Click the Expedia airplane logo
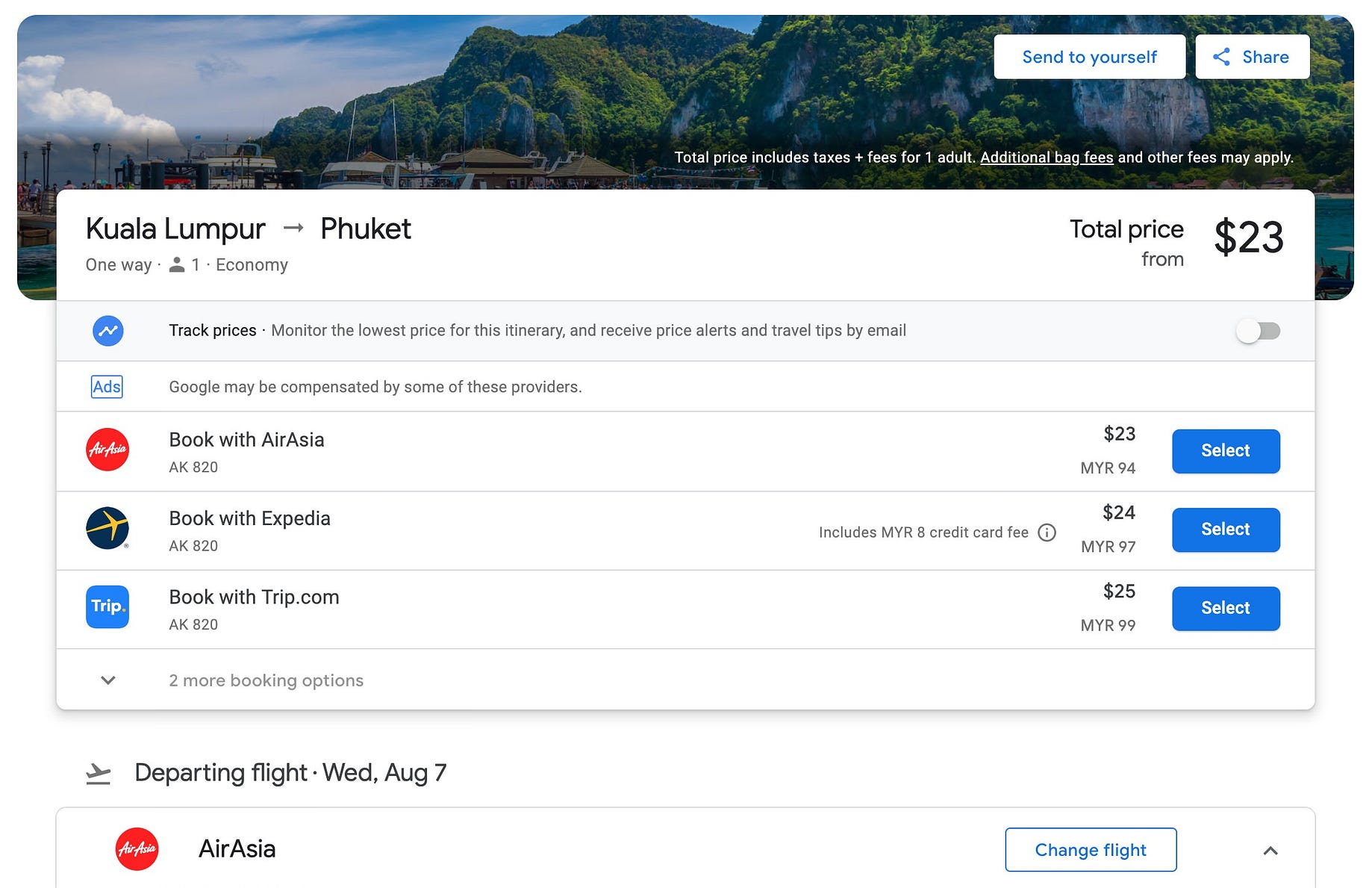This screenshot has width=1372, height=888. 107,528
